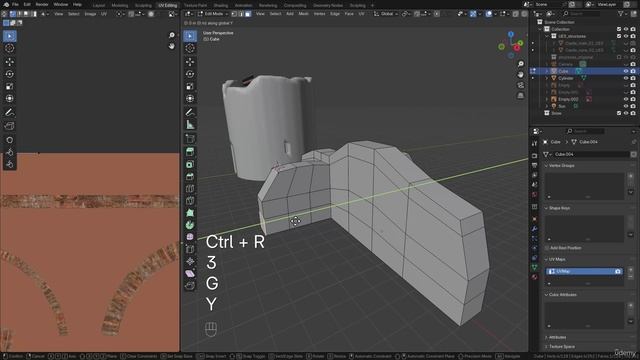The width and height of the screenshot is (640, 360).
Task: Toggle exclude checkbox for UE5_structures collection
Action: [x=619, y=36]
